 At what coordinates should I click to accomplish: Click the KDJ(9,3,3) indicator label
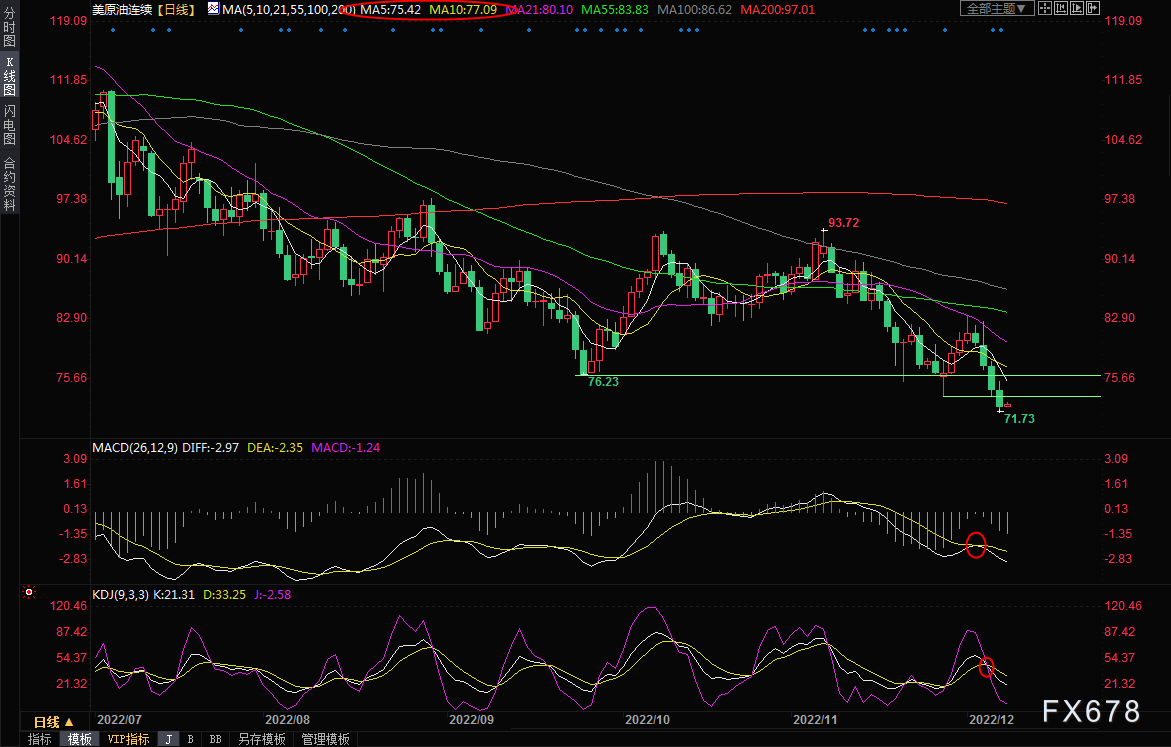click(x=120, y=595)
